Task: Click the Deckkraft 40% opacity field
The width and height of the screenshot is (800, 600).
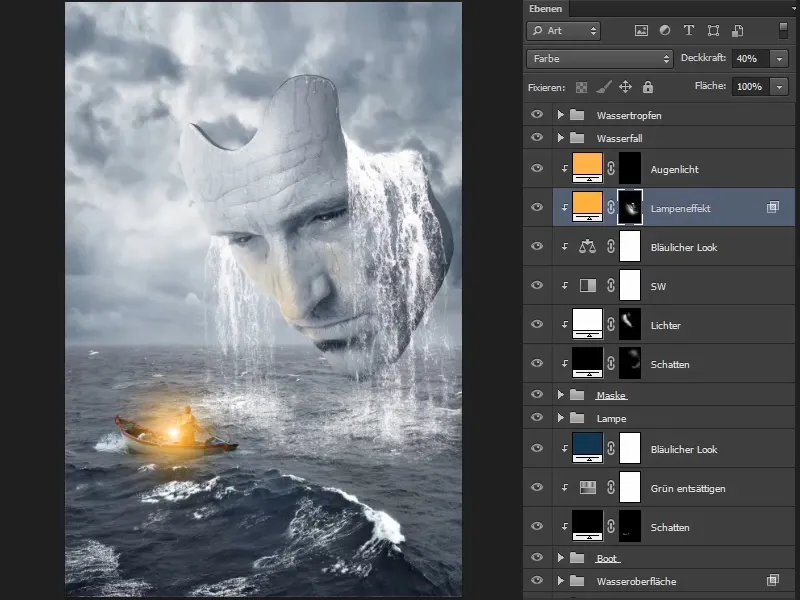Action: [x=751, y=59]
